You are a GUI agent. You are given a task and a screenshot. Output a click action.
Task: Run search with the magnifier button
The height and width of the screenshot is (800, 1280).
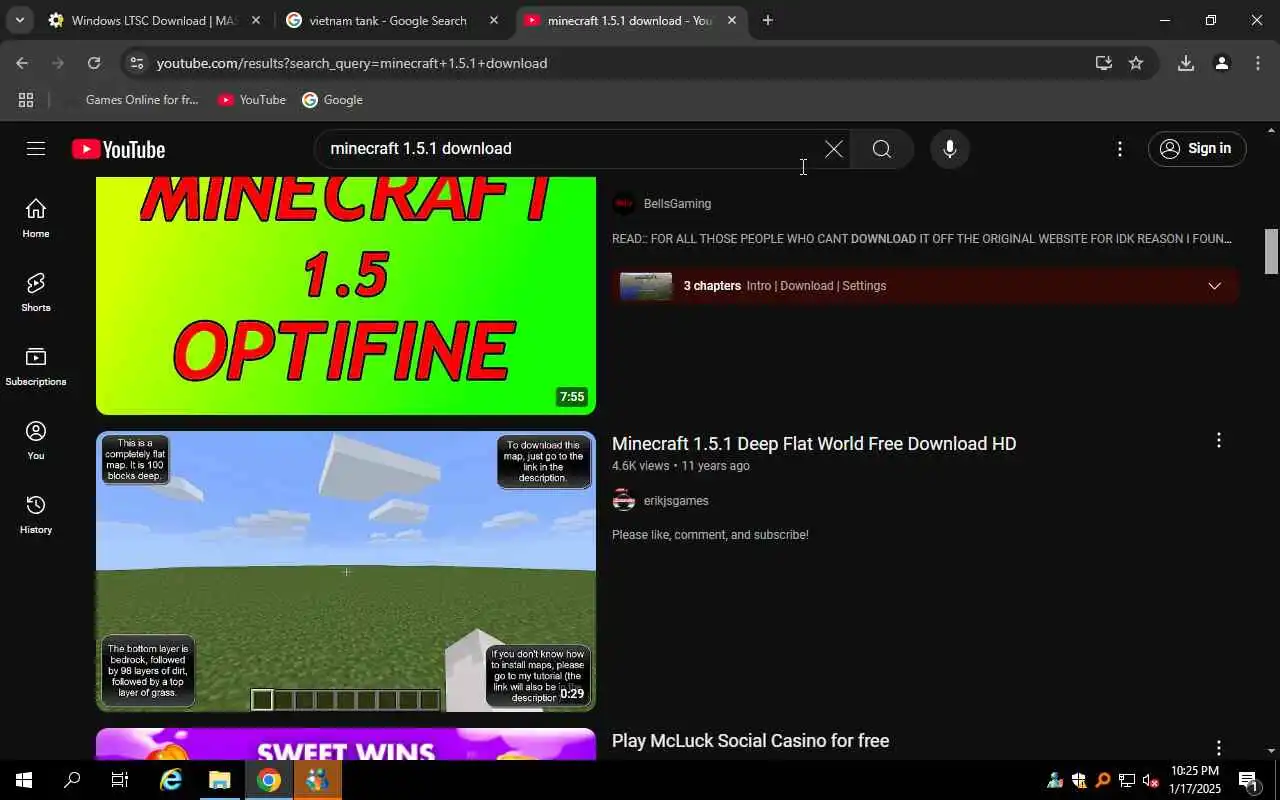click(x=881, y=149)
